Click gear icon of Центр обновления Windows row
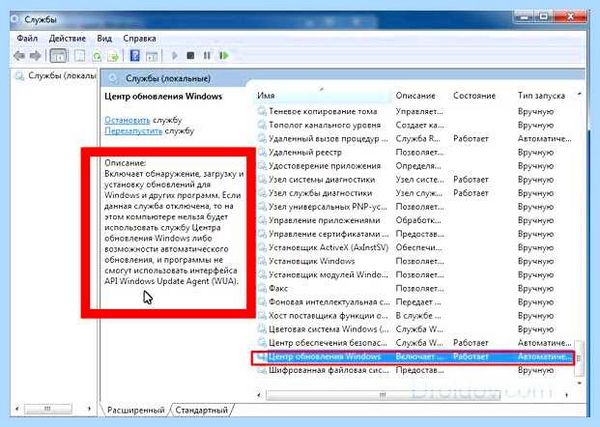 (262, 357)
